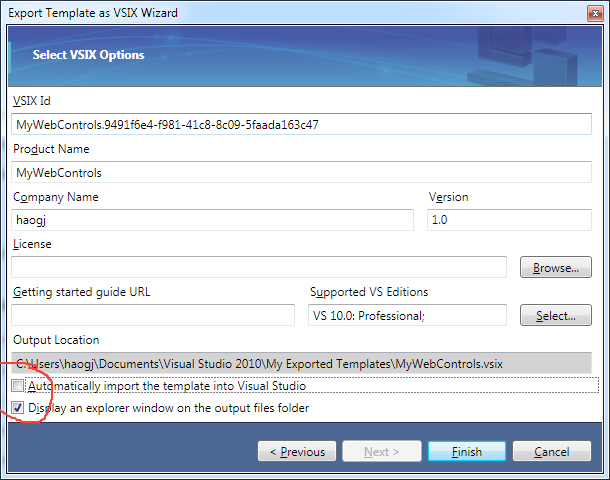The height and width of the screenshot is (480, 610).
Task: Click the 'Select VSIX Options' heading
Action: 88,55
